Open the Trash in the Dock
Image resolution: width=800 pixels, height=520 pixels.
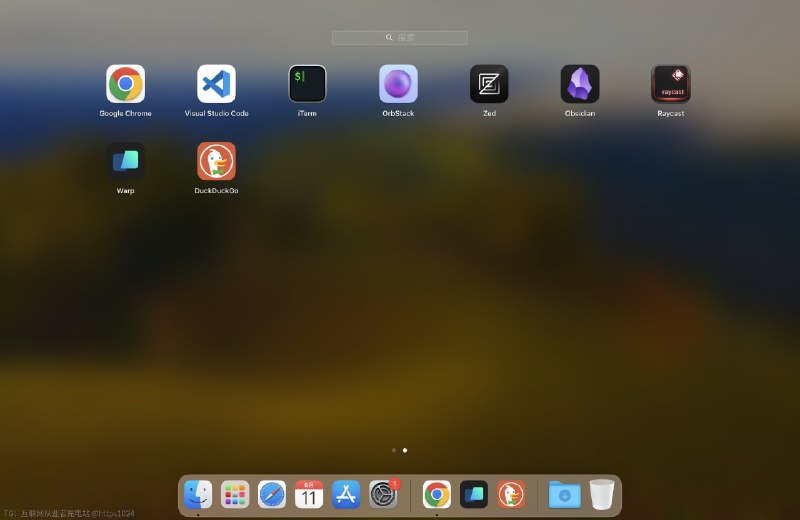coord(602,494)
